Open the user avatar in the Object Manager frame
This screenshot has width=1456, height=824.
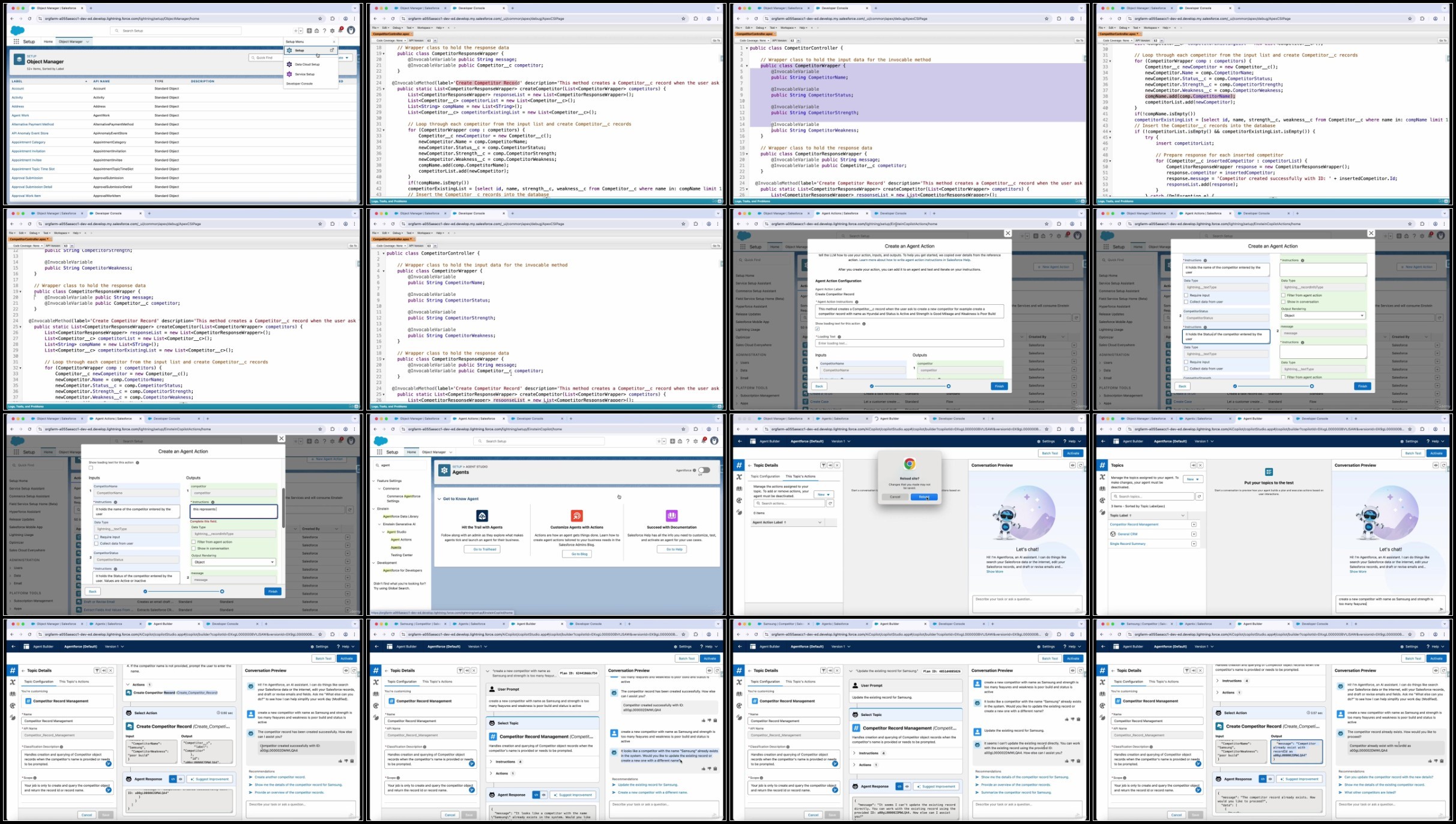click(x=351, y=30)
